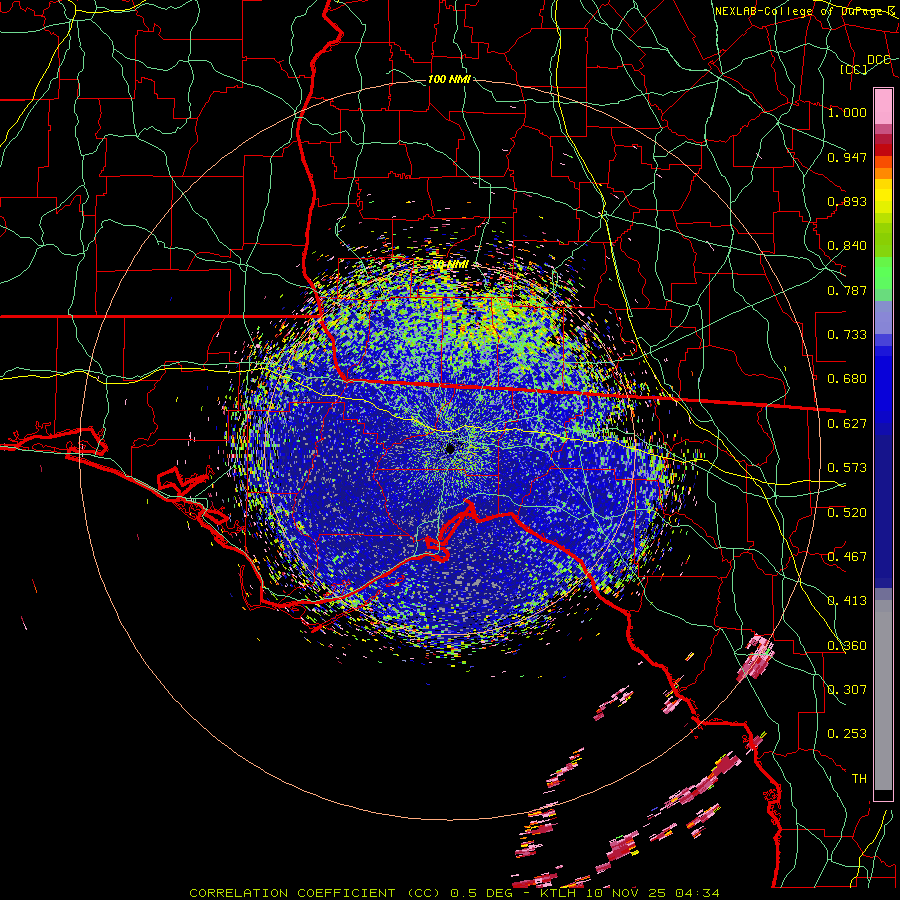Click the 0.893 legend value
Screen dimensions: 900x900
[x=847, y=201]
